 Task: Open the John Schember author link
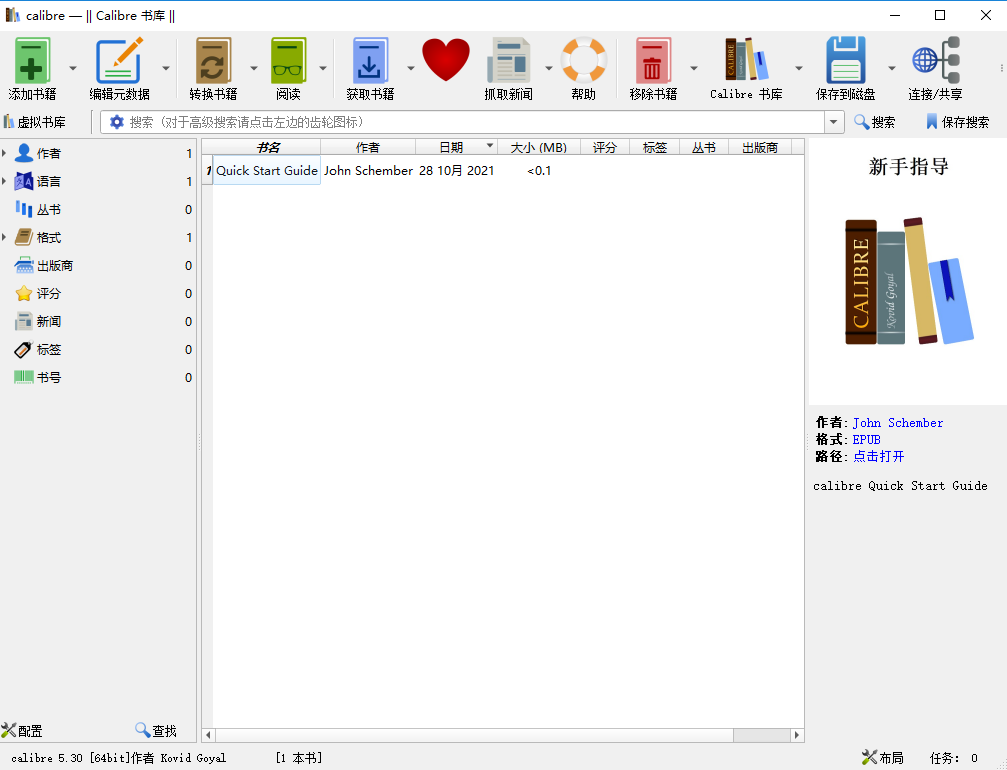[x=898, y=423]
